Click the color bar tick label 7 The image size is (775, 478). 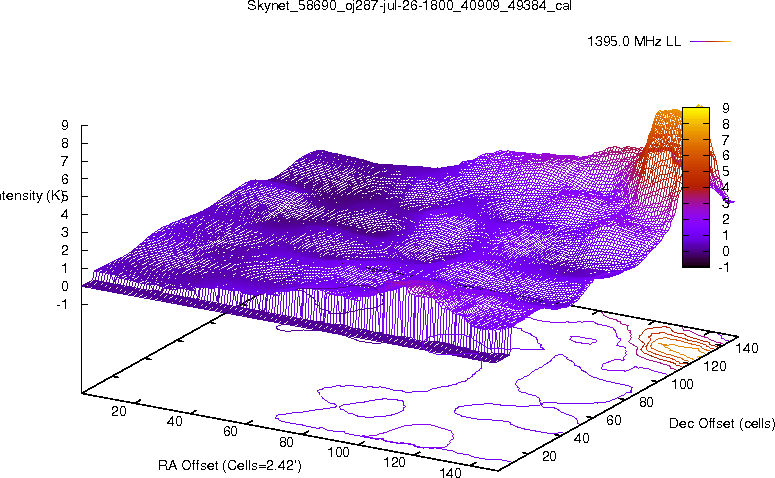(726, 140)
